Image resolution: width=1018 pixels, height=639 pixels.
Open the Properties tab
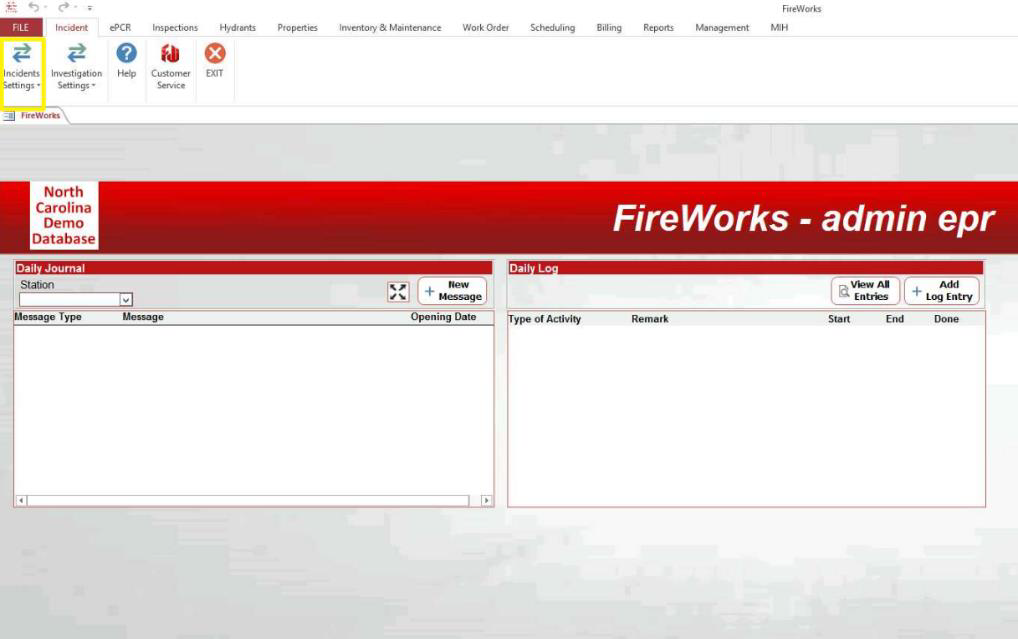pos(297,27)
